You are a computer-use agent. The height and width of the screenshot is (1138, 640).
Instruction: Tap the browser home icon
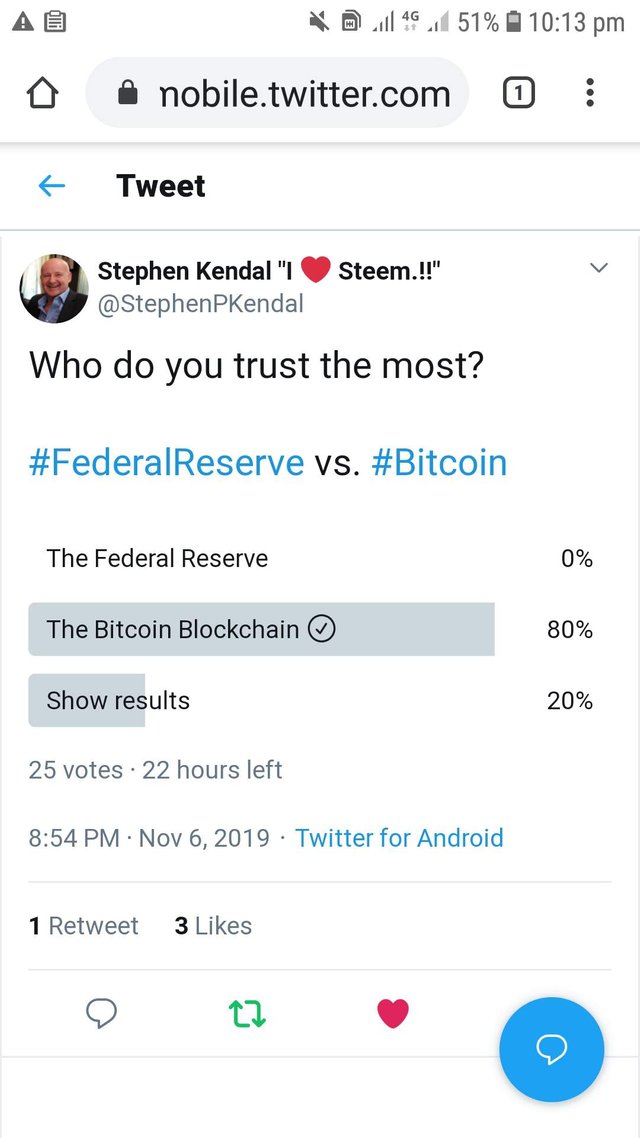pyautogui.click(x=42, y=93)
